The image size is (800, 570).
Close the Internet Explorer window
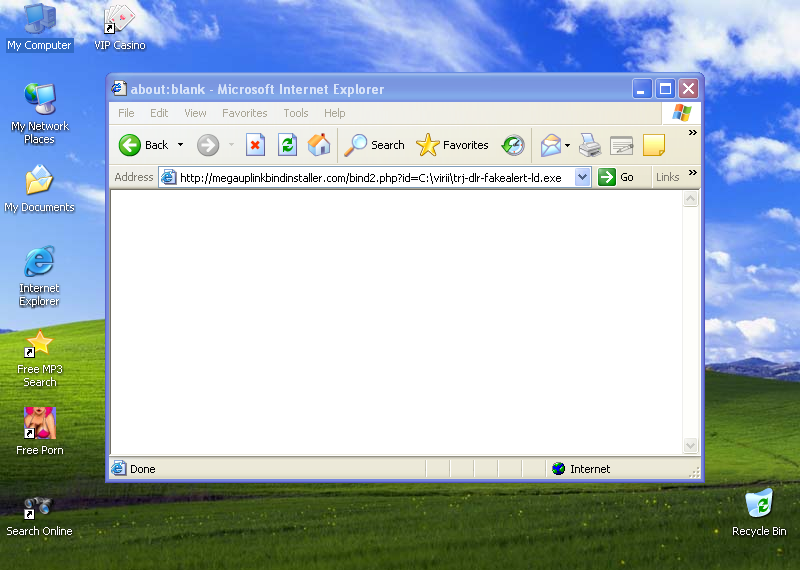pos(688,89)
